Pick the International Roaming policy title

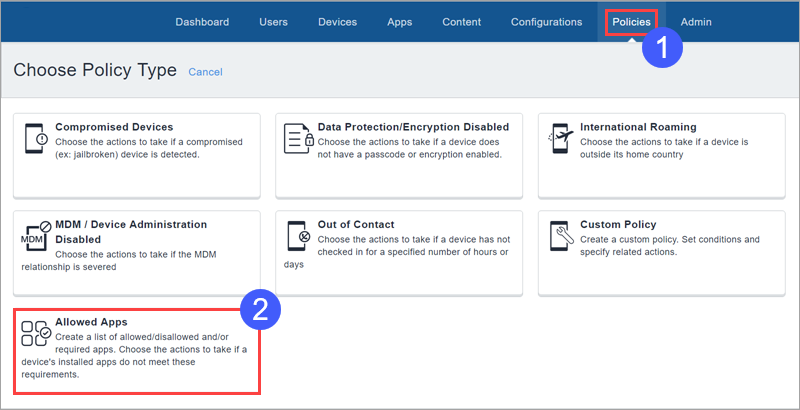638,127
